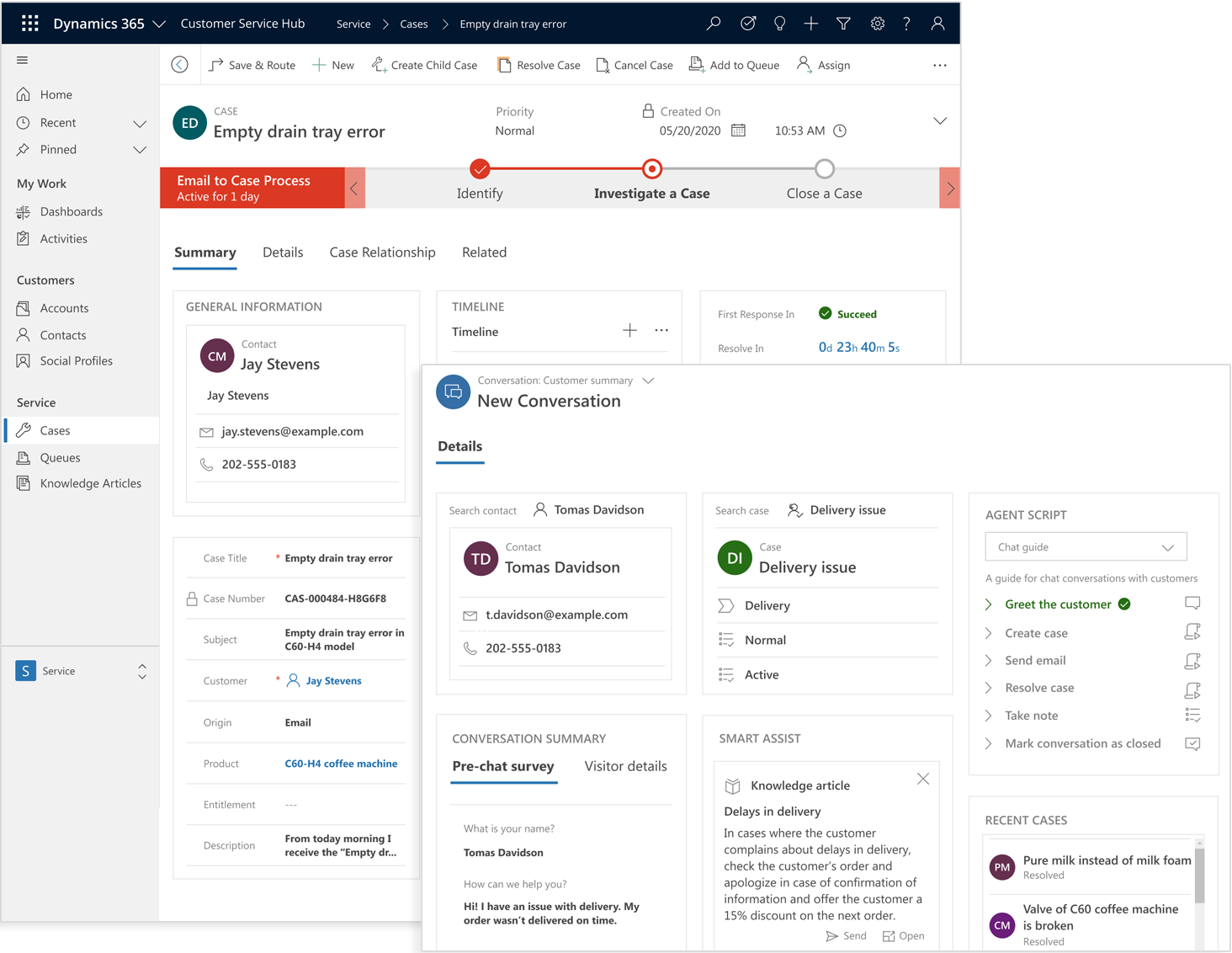Screen dimensions: 1232x953
Task: Select the Pre-chat survey tab
Action: (x=503, y=766)
